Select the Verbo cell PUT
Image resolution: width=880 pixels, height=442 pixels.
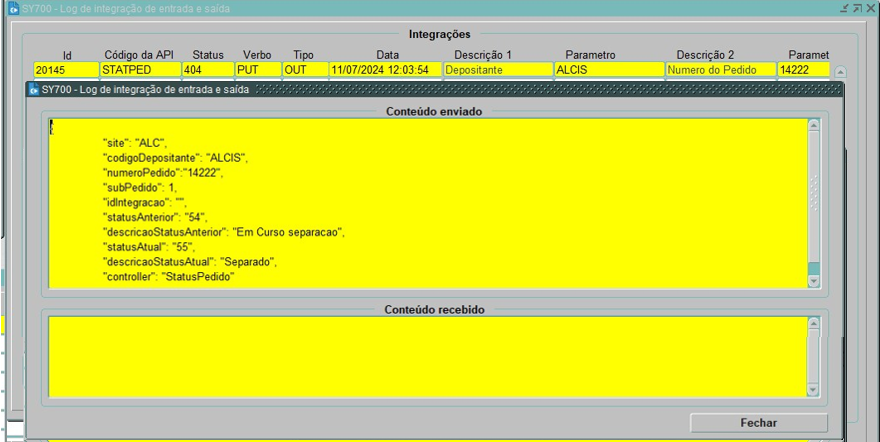pos(258,70)
